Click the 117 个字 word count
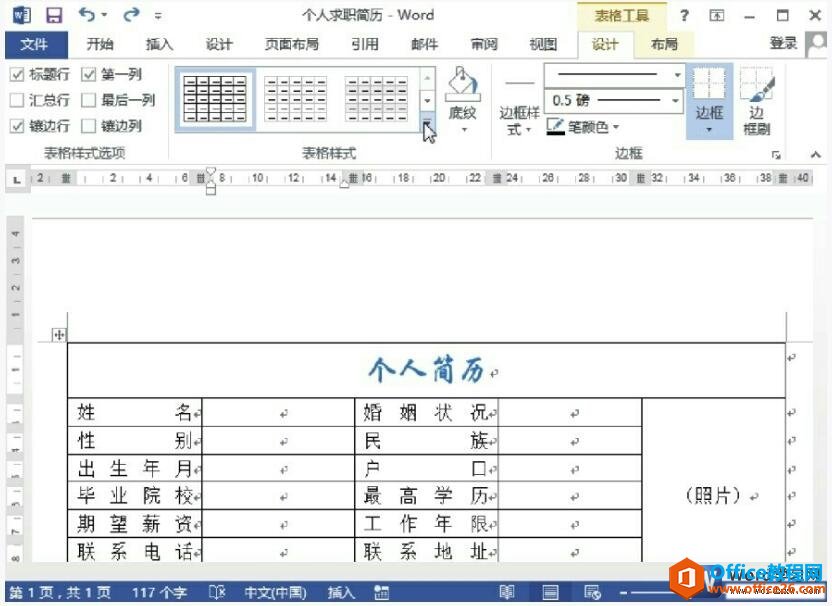Image resolution: width=832 pixels, height=606 pixels. click(159, 592)
